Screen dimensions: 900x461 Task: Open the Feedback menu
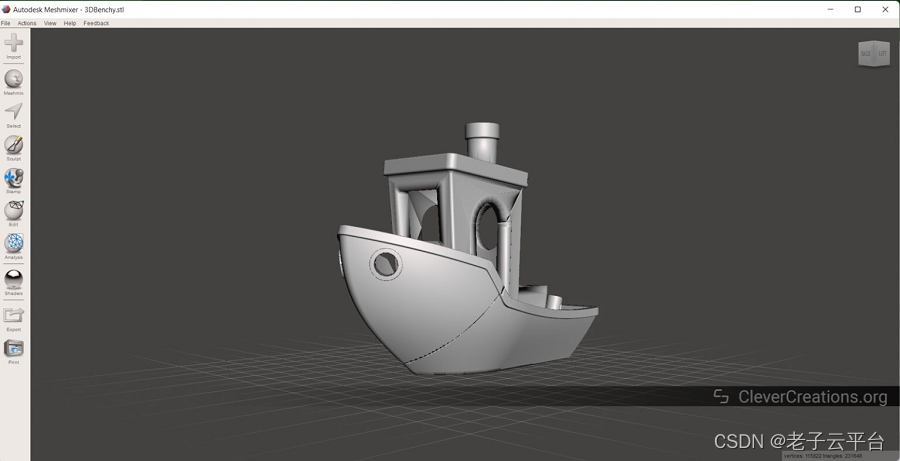(x=96, y=24)
